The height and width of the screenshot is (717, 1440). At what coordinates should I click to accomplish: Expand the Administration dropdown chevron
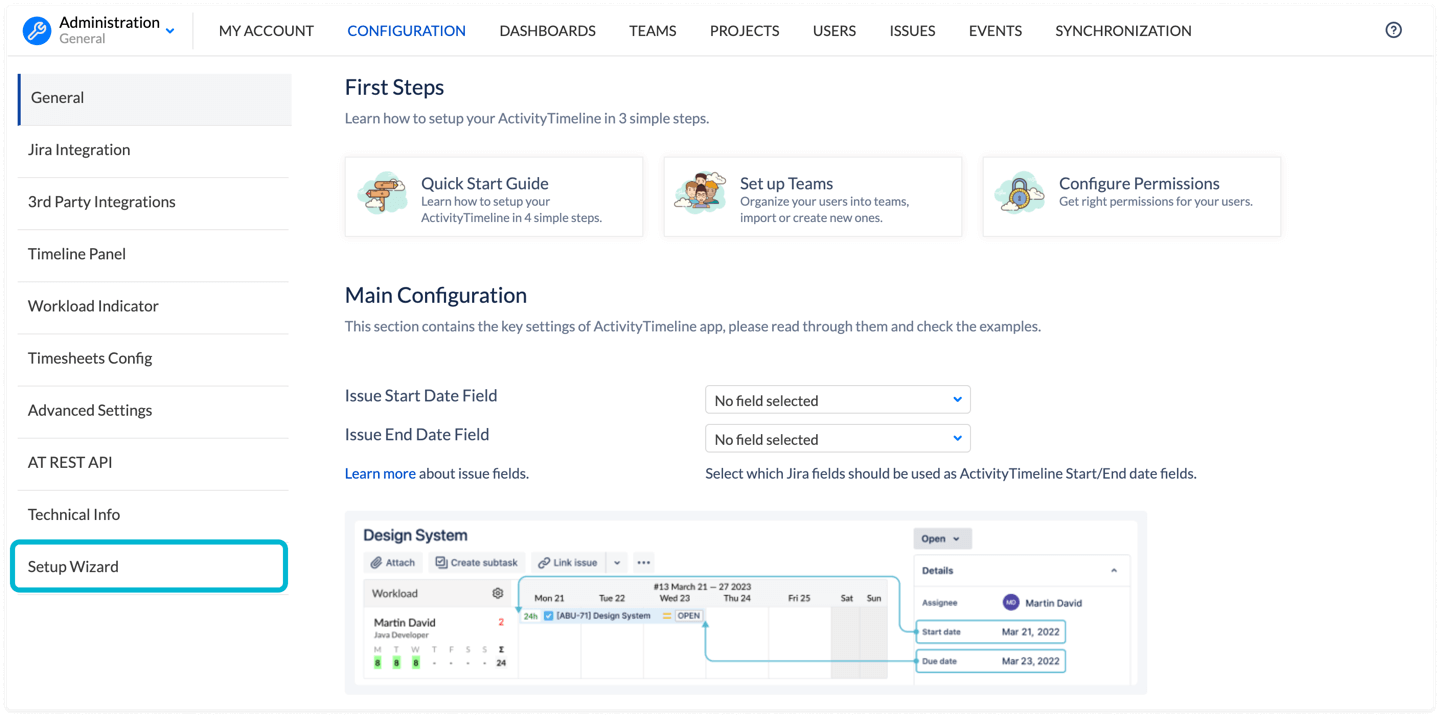click(x=170, y=31)
